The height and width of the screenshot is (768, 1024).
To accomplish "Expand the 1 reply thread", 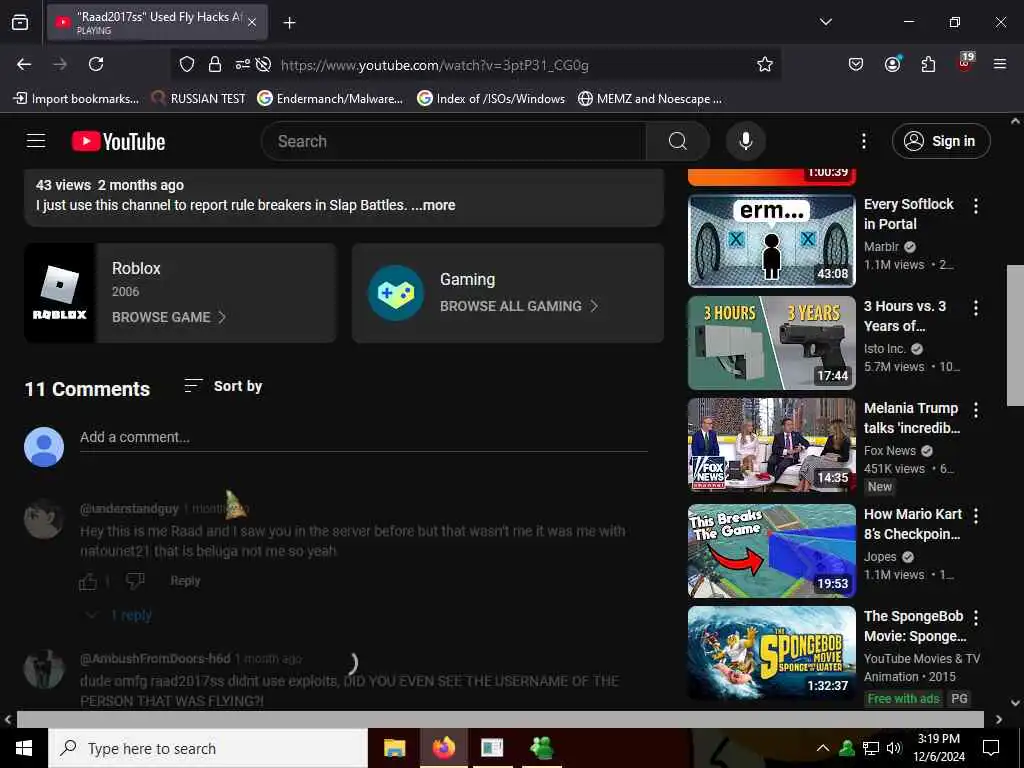I will (119, 615).
